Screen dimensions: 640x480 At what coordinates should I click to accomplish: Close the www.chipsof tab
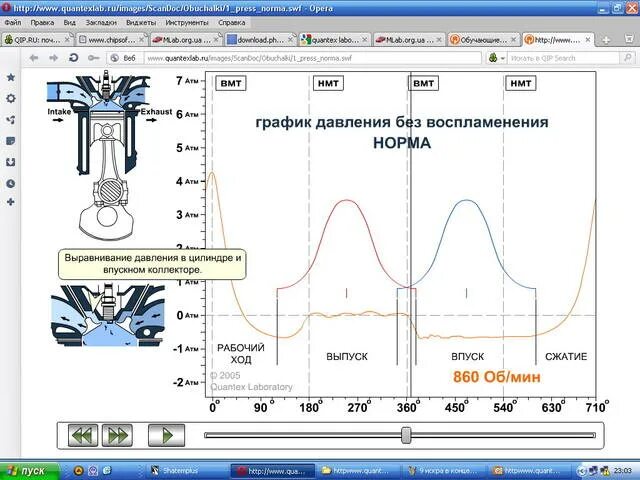tap(142, 40)
